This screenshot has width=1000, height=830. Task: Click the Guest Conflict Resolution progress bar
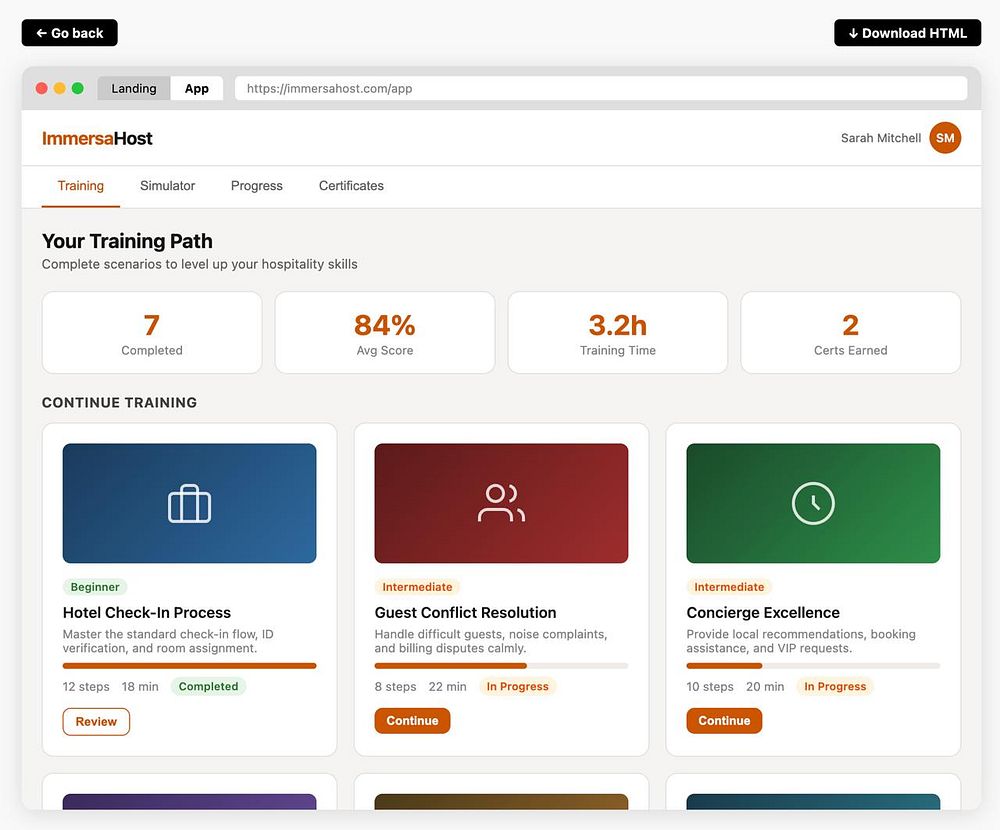(501, 665)
